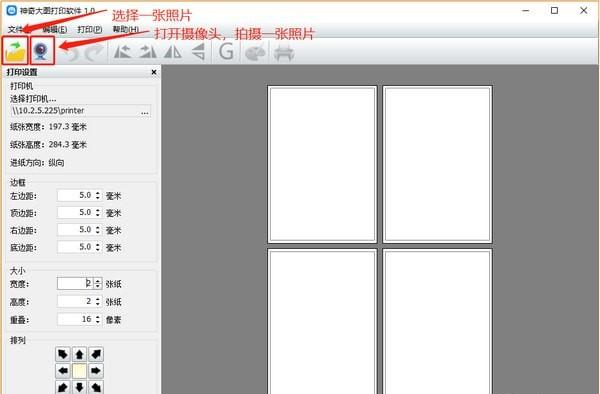Open the 文件 menu
This screenshot has height=394, width=600.
pyautogui.click(x=16, y=29)
